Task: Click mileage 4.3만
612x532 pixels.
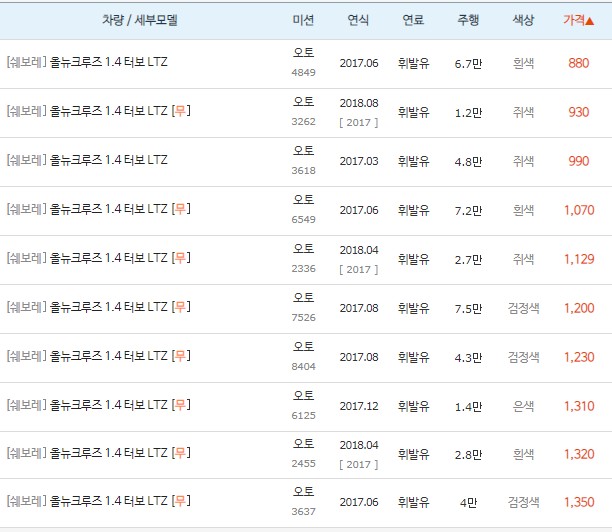Action: [468, 358]
